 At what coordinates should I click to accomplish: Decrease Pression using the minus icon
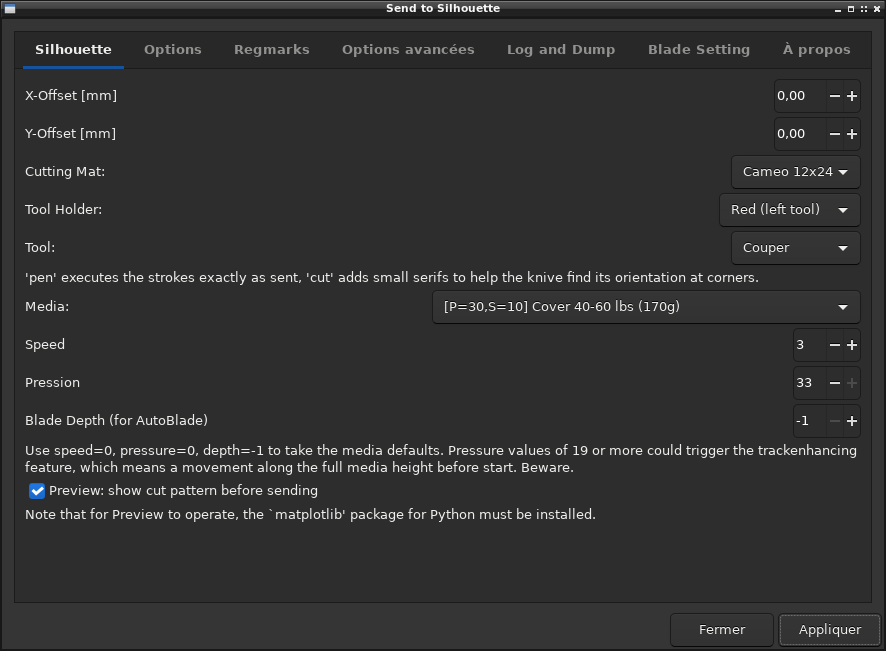[835, 383]
